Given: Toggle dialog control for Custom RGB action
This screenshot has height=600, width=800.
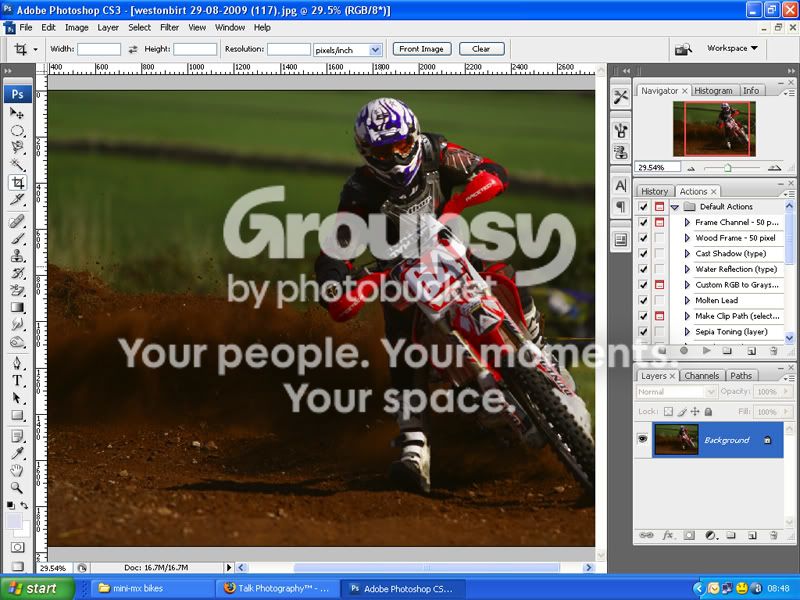Looking at the screenshot, I should pyautogui.click(x=659, y=285).
